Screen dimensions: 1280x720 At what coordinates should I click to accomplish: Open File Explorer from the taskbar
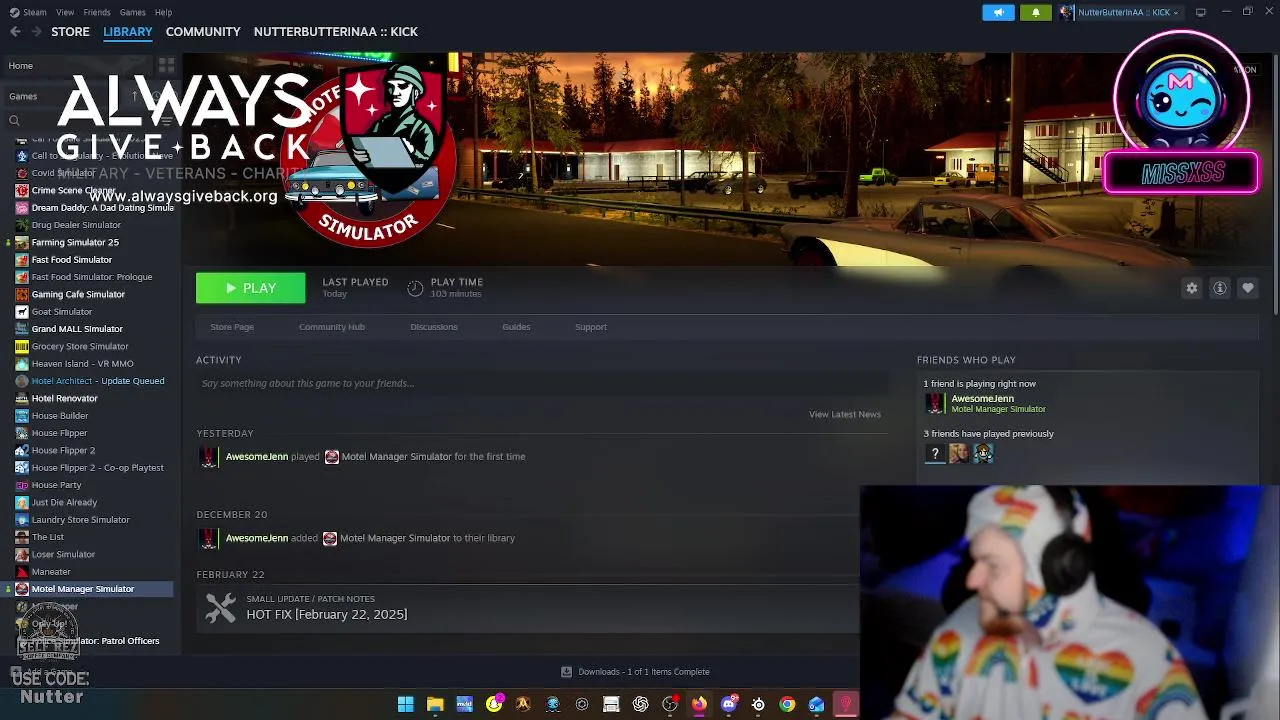coord(435,704)
